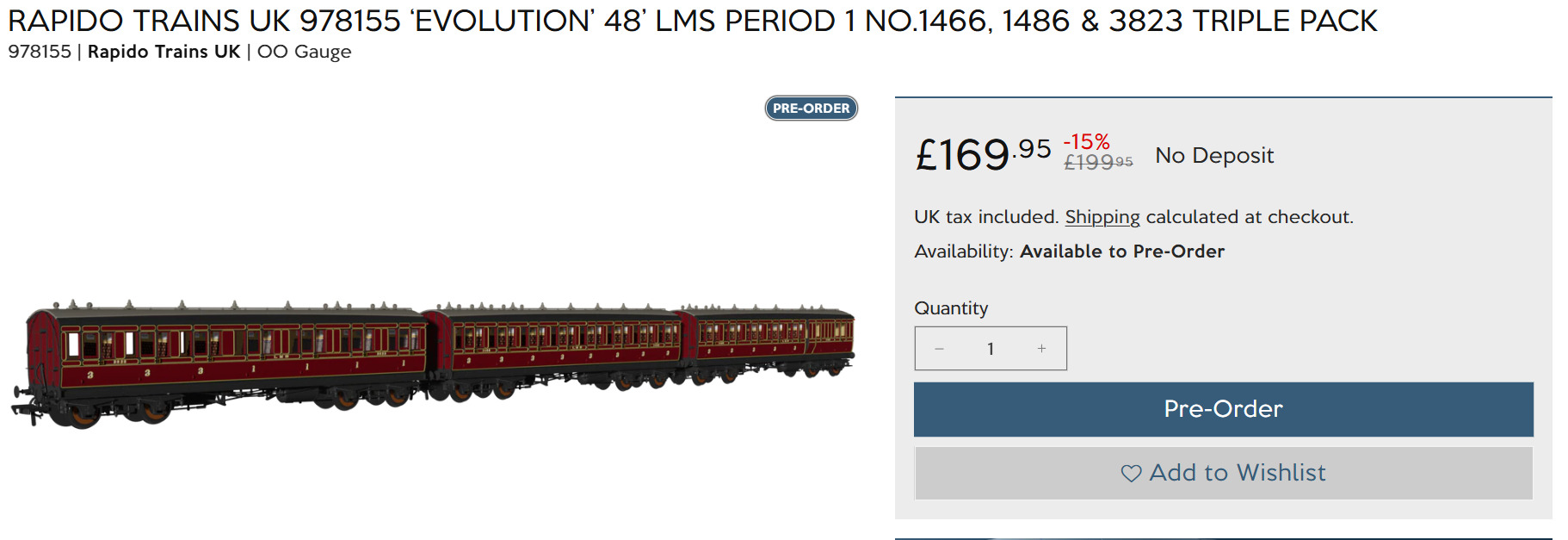
Task: Click the red -15% discount label
Action: point(1086,141)
